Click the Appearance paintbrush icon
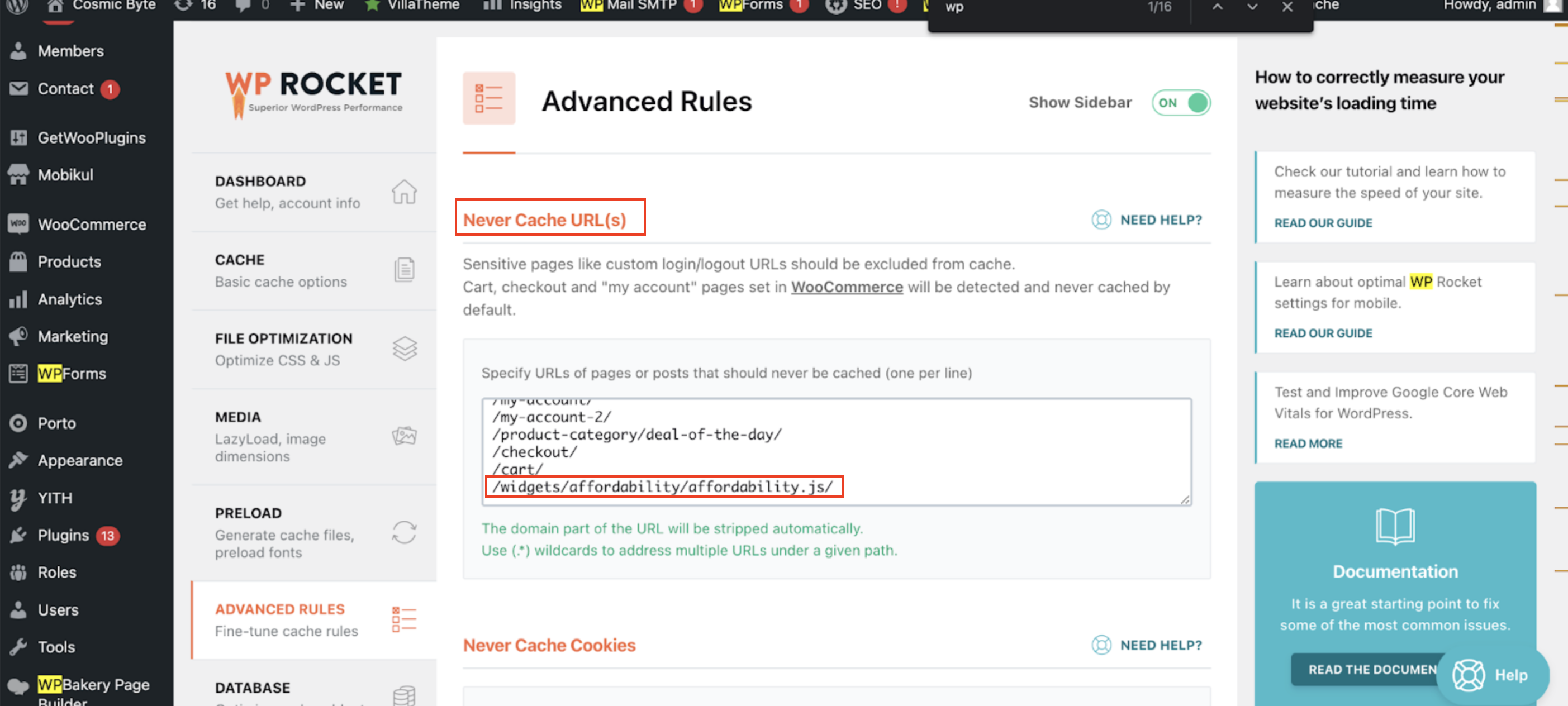 (x=18, y=460)
